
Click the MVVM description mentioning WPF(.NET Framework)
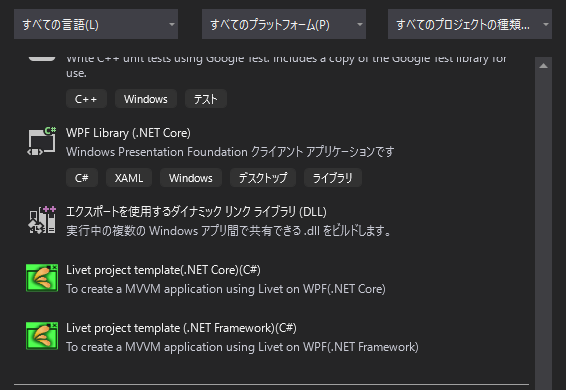(242, 347)
